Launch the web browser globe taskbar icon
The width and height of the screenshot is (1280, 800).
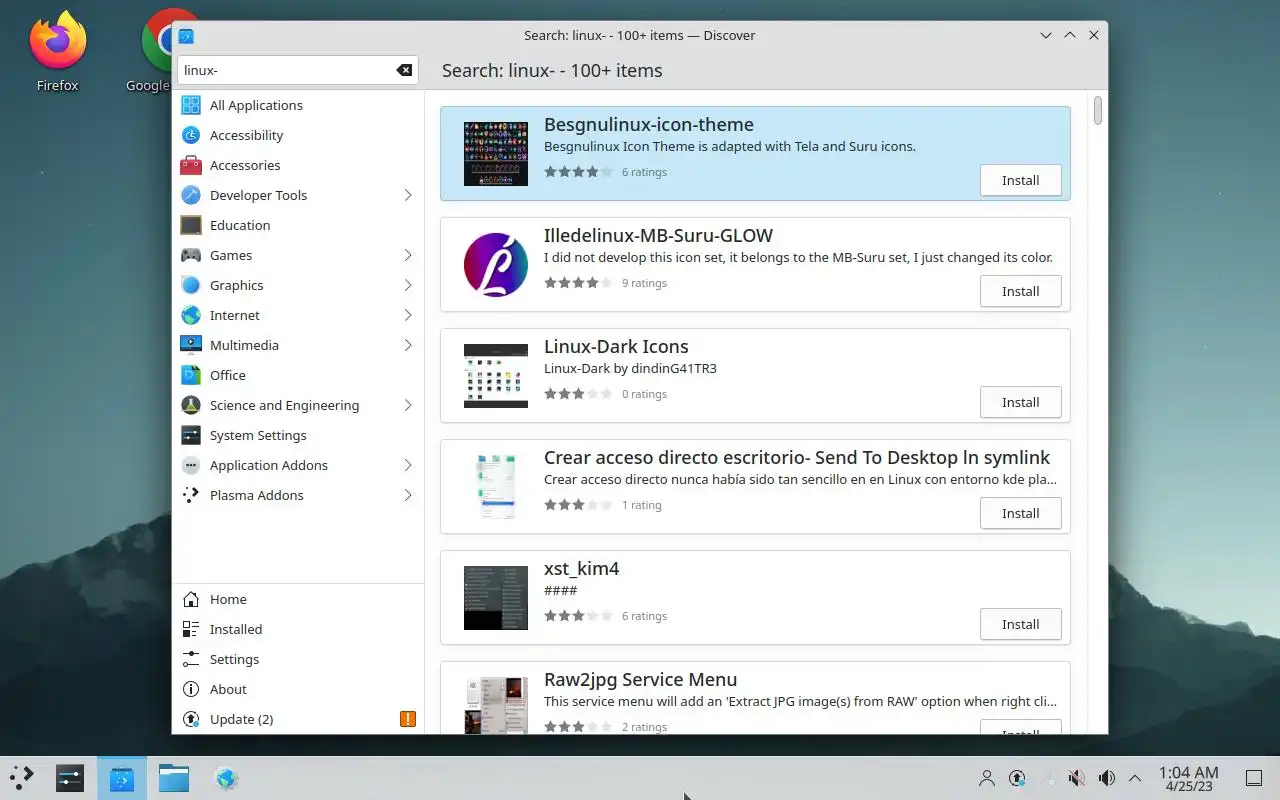pos(227,777)
